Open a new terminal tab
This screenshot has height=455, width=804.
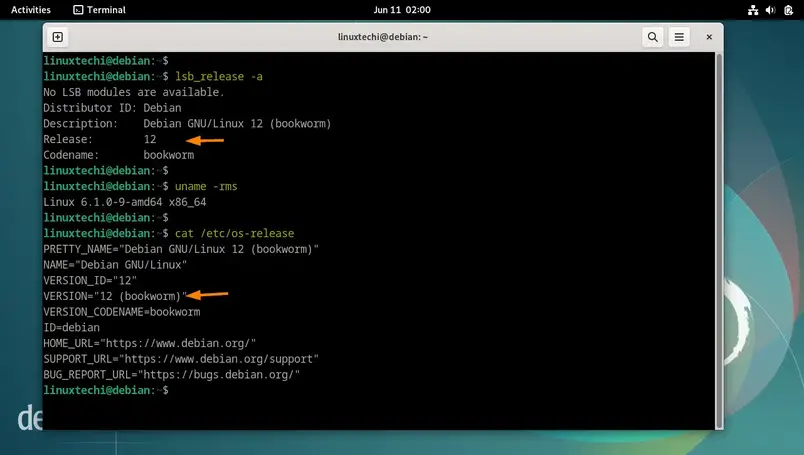[x=58, y=37]
